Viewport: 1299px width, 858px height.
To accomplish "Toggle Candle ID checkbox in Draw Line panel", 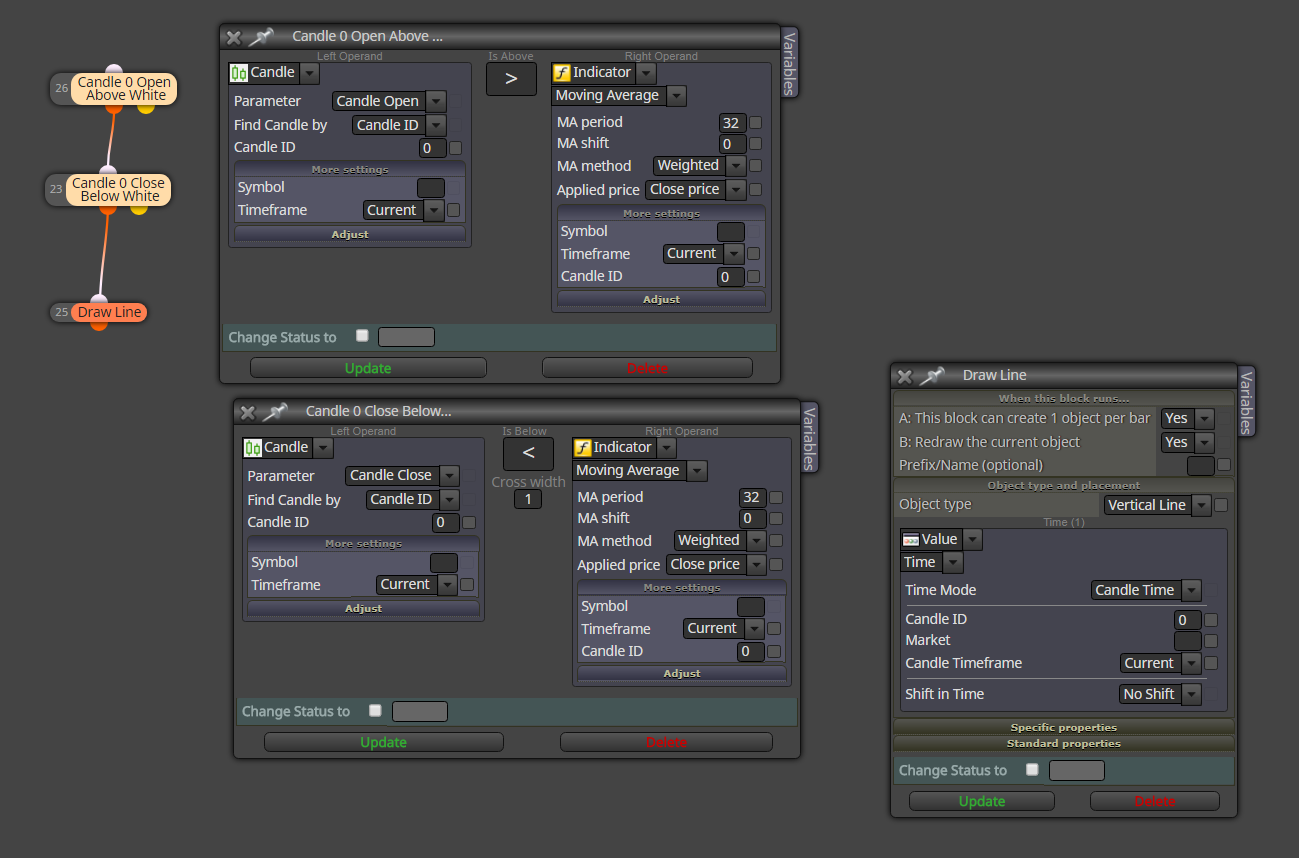I will coord(1211,620).
